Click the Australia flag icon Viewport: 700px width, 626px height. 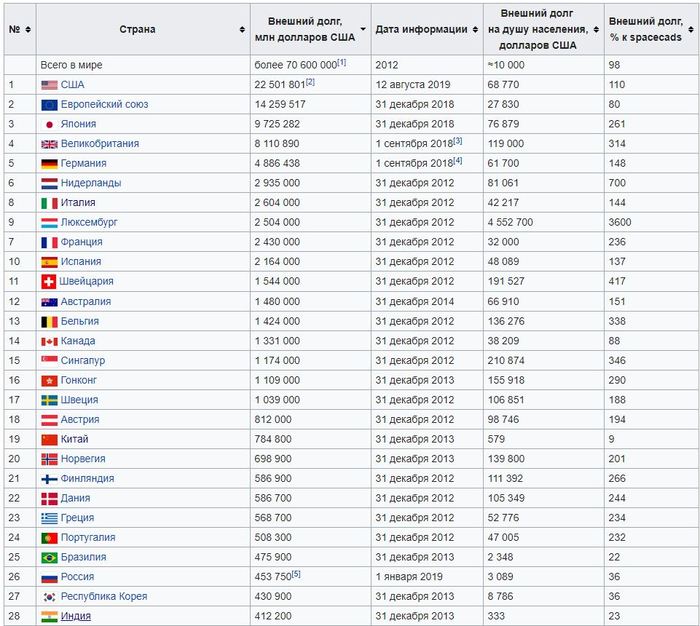pos(49,301)
